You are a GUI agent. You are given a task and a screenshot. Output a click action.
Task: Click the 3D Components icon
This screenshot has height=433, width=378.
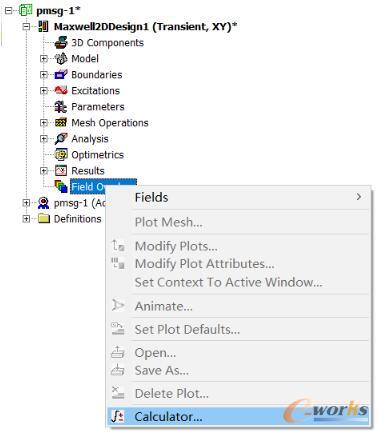[61, 43]
